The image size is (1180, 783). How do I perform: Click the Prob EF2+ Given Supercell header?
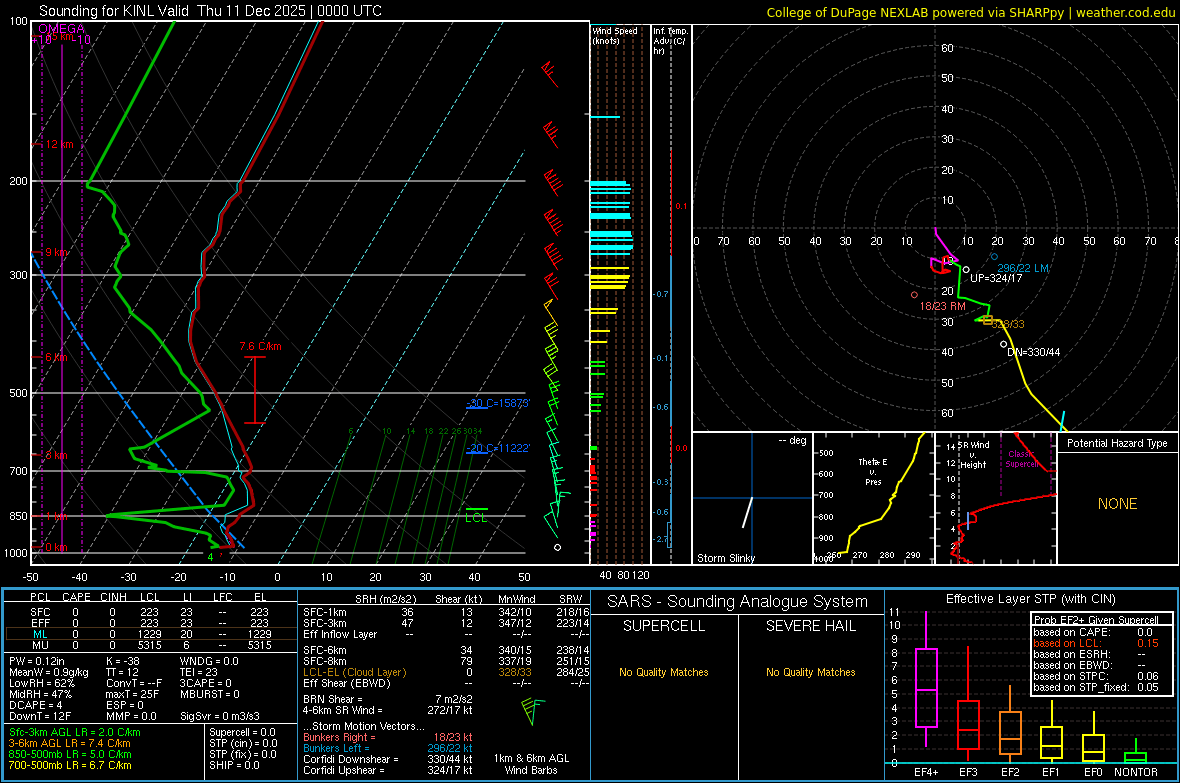point(1096,620)
